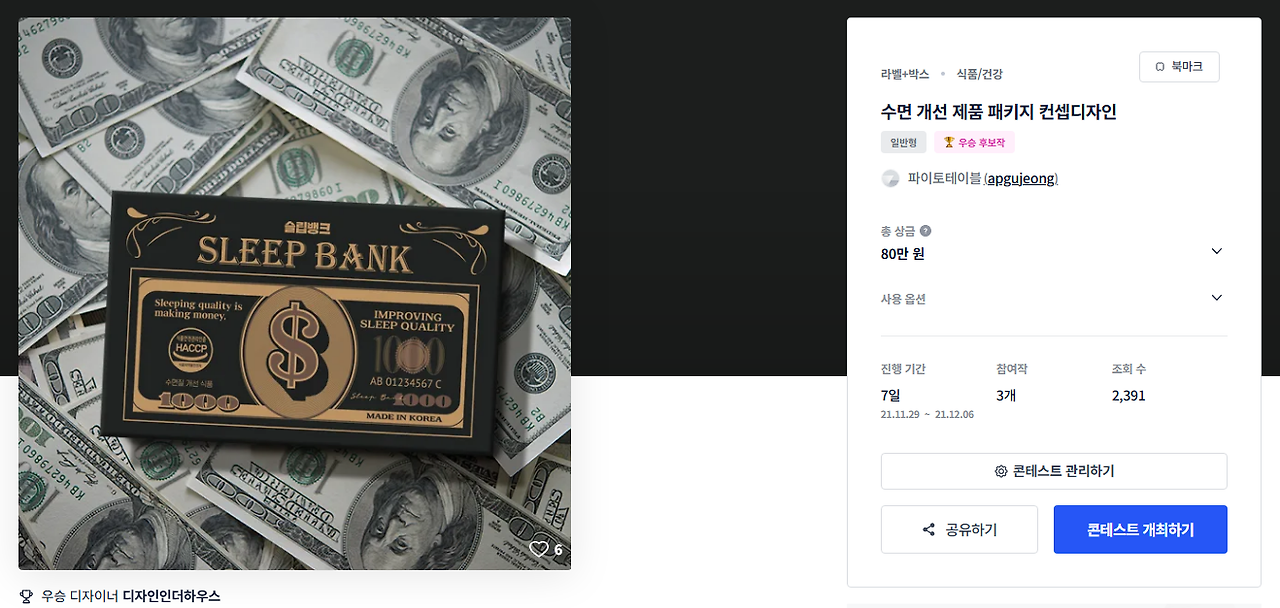Select the 일반형 tag
This screenshot has width=1280, height=608.
point(904,143)
